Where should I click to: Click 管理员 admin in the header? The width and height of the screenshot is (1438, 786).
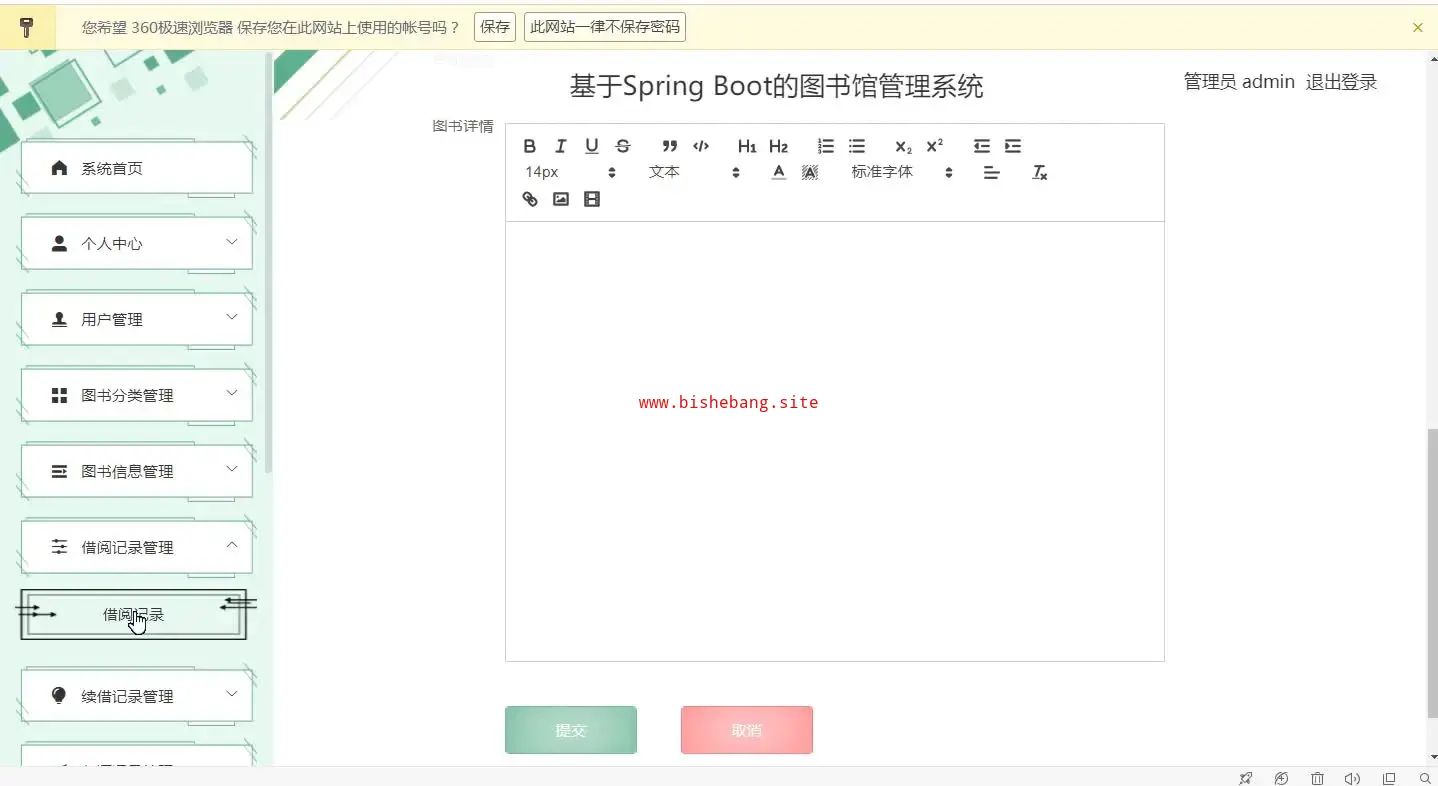click(x=1239, y=82)
